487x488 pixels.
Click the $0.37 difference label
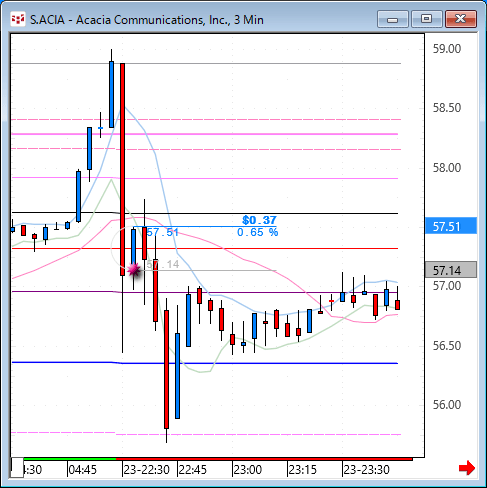click(x=259, y=220)
